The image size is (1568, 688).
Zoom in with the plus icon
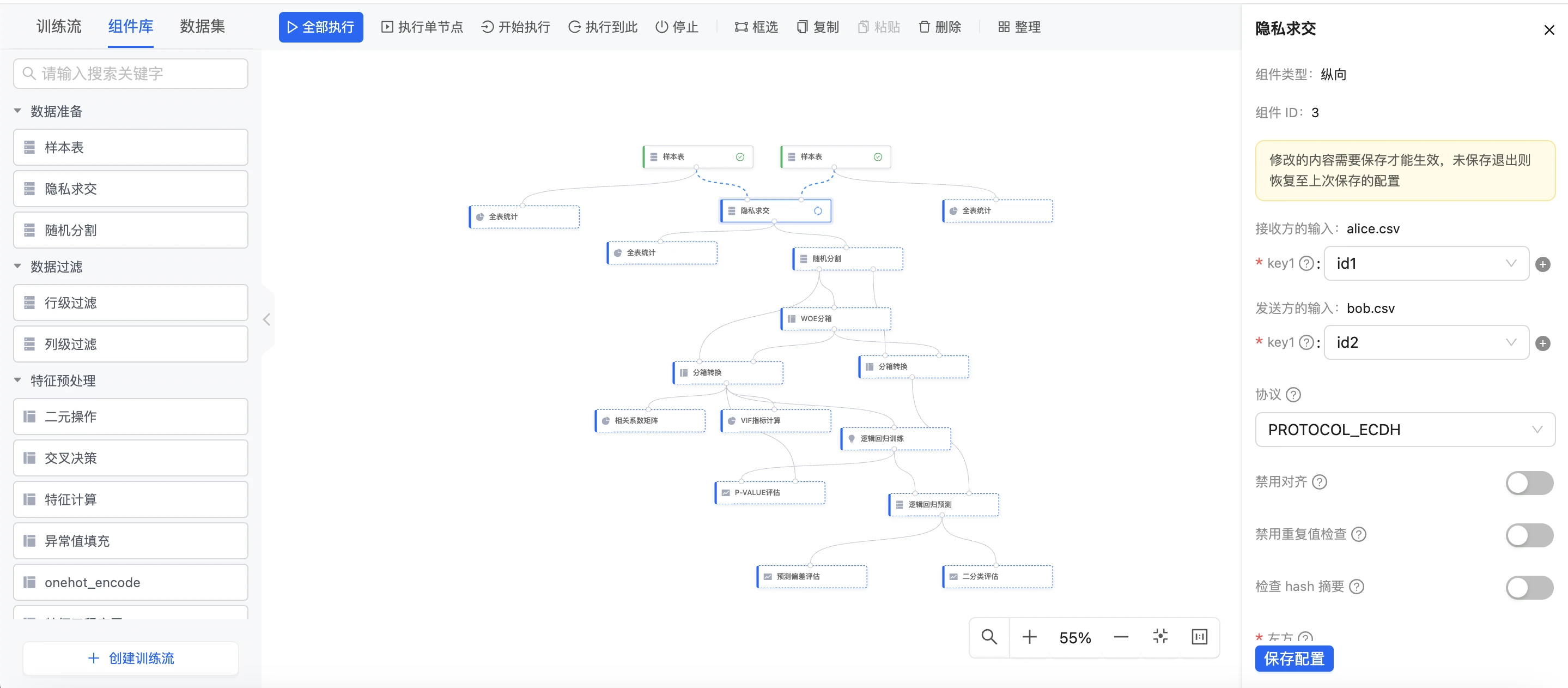coord(1029,637)
